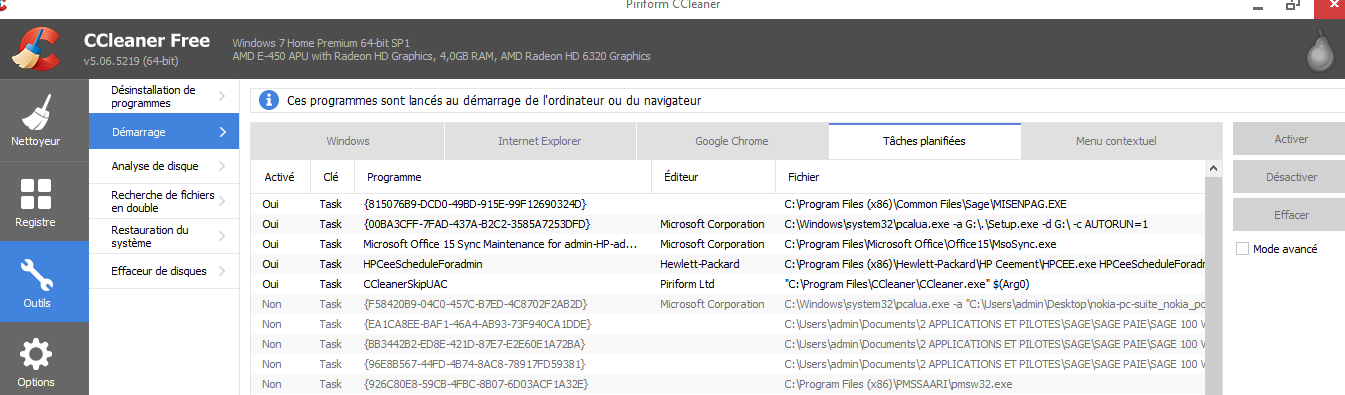The image size is (1345, 395).
Task: Sort by the Éditeur column header
Action: [714, 177]
